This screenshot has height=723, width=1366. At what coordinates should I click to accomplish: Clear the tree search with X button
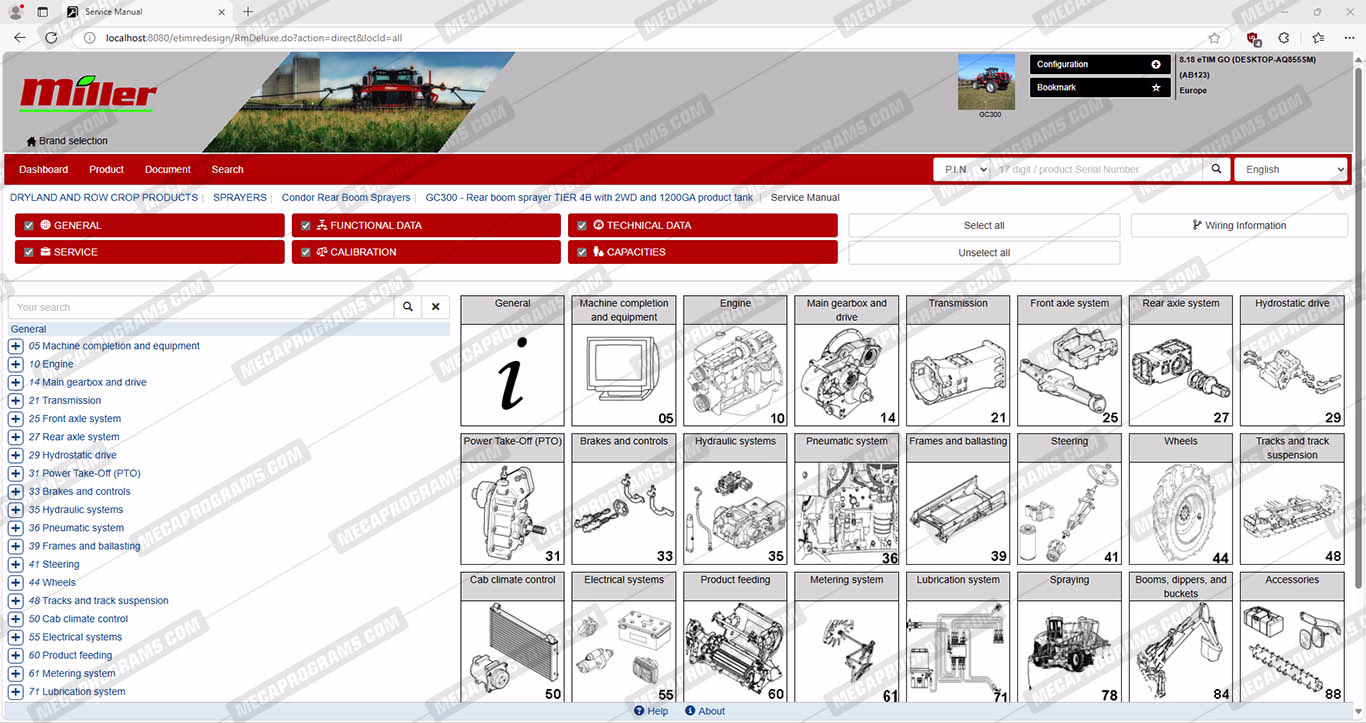click(x=435, y=307)
